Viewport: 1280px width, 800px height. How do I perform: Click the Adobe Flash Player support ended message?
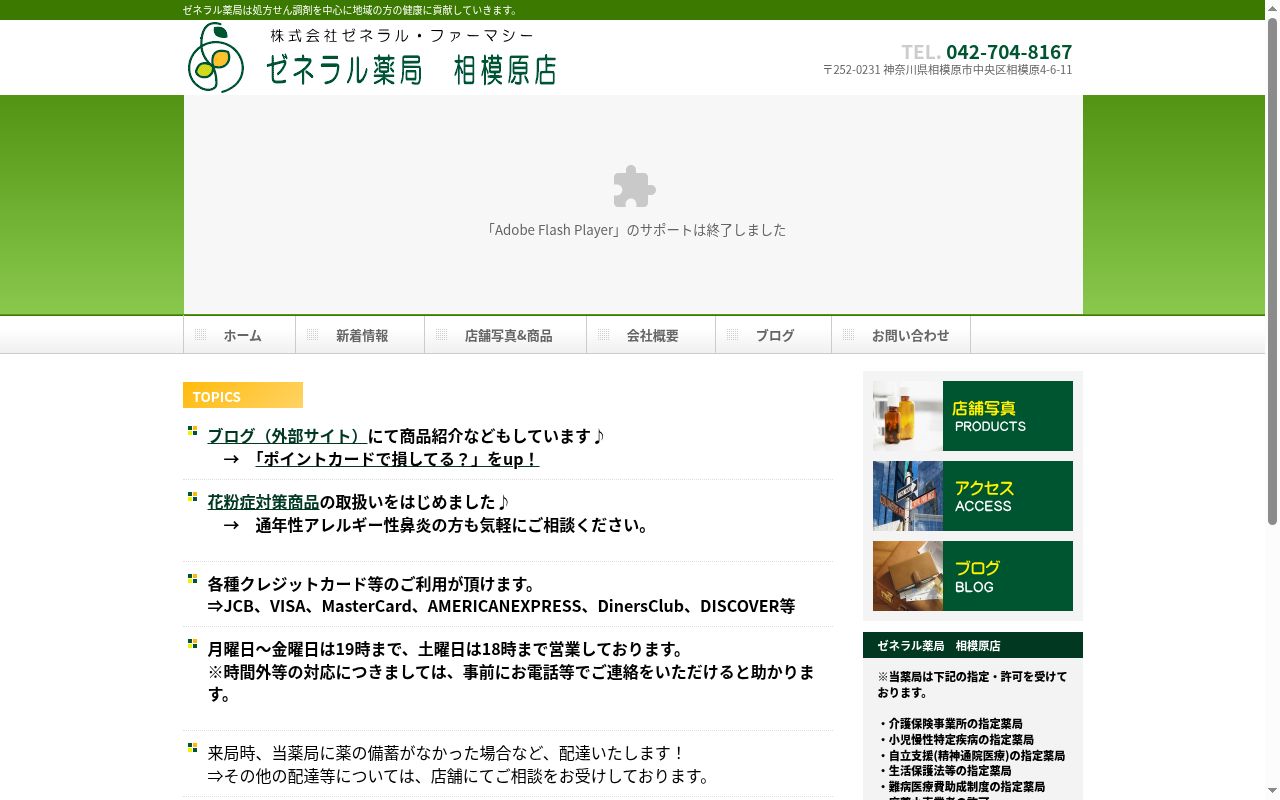[x=634, y=230]
